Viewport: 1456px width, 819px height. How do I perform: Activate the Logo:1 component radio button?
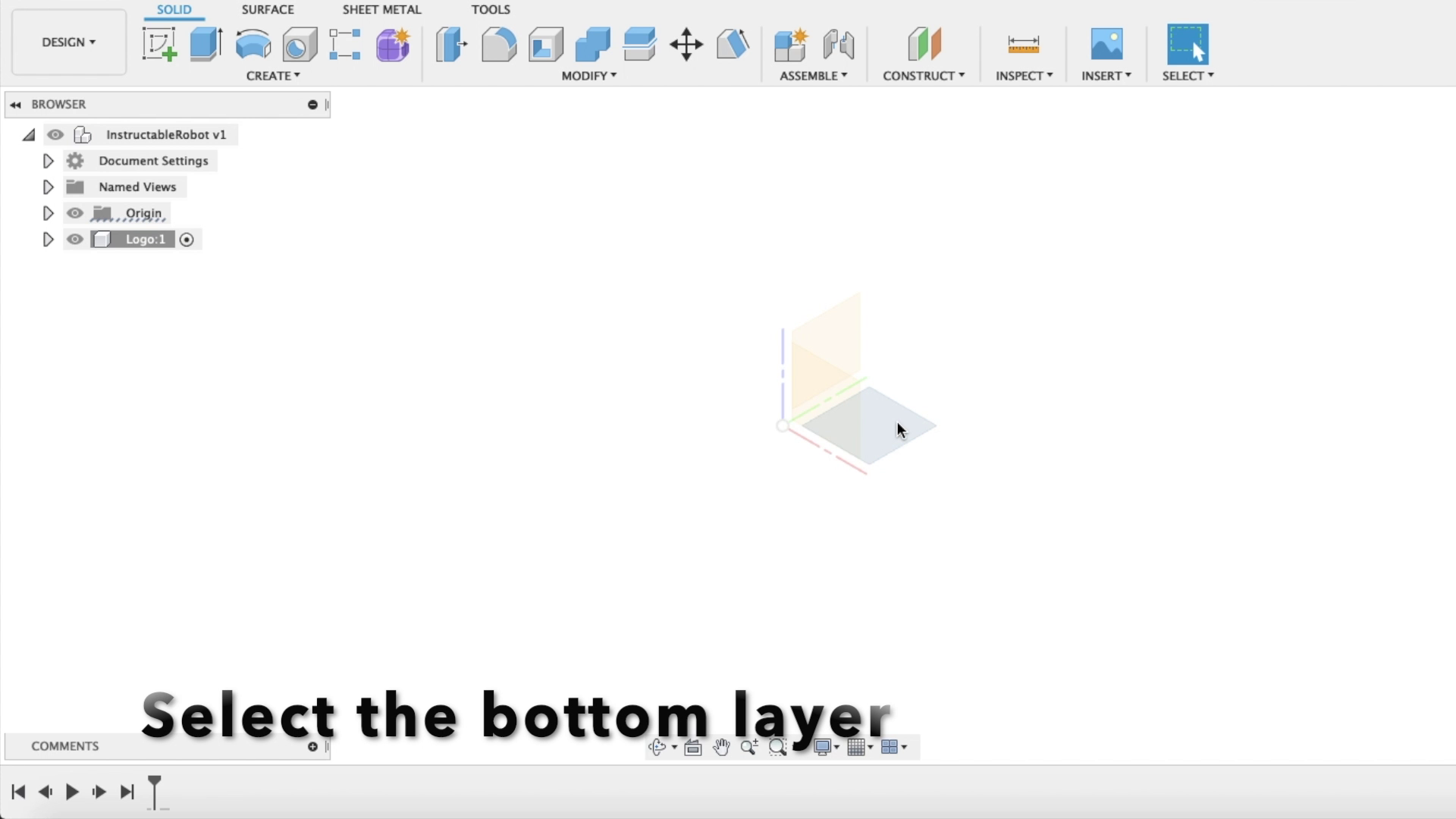click(x=187, y=240)
